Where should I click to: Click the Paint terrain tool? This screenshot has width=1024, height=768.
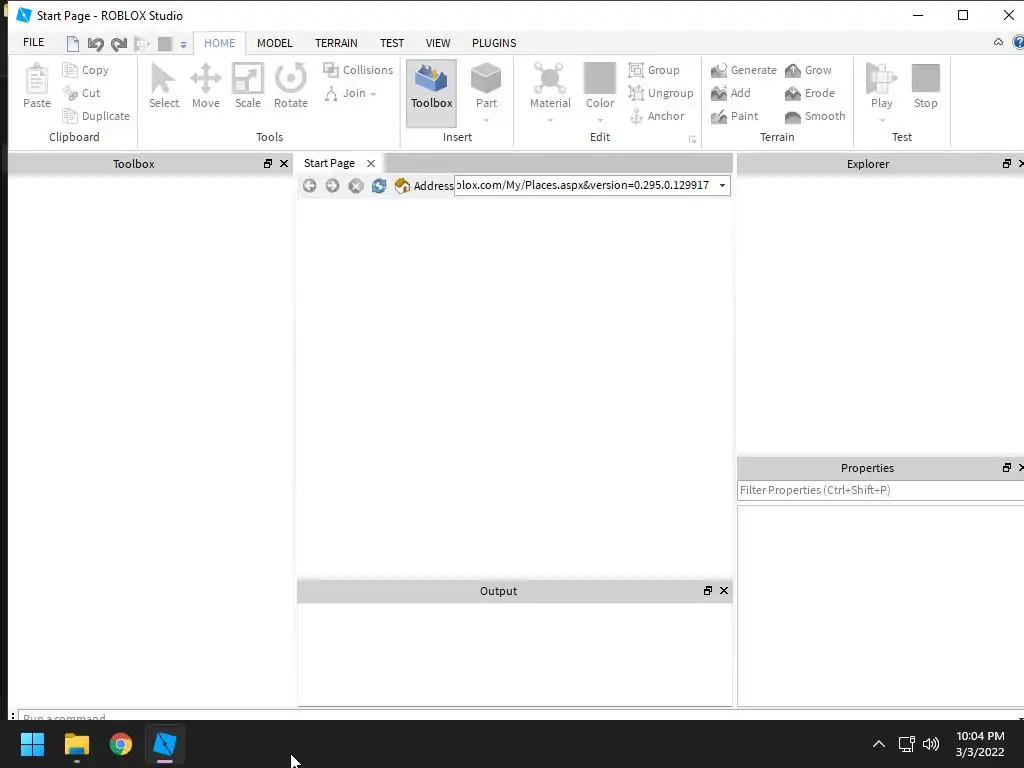point(735,116)
